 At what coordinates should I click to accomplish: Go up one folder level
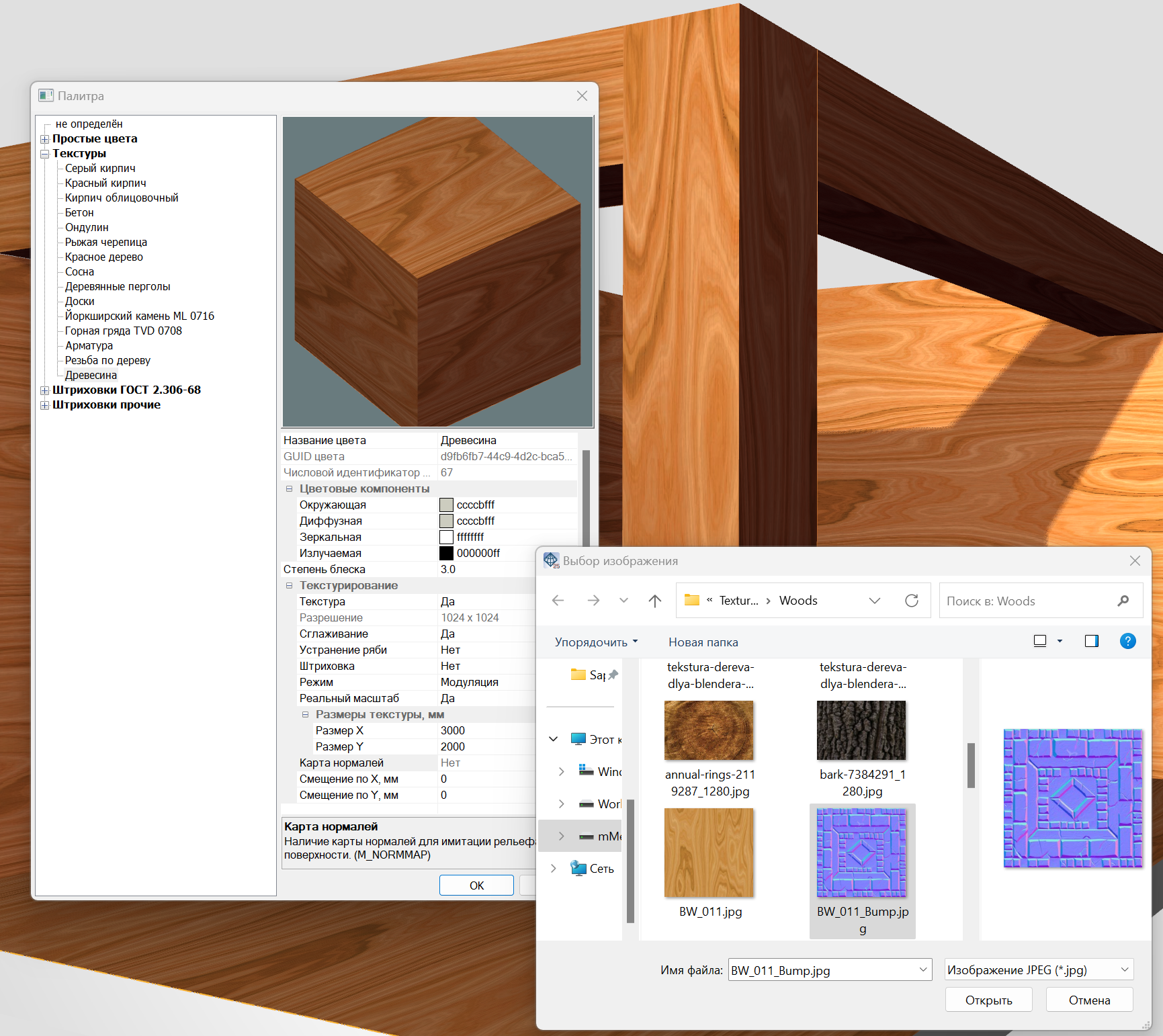[655, 601]
